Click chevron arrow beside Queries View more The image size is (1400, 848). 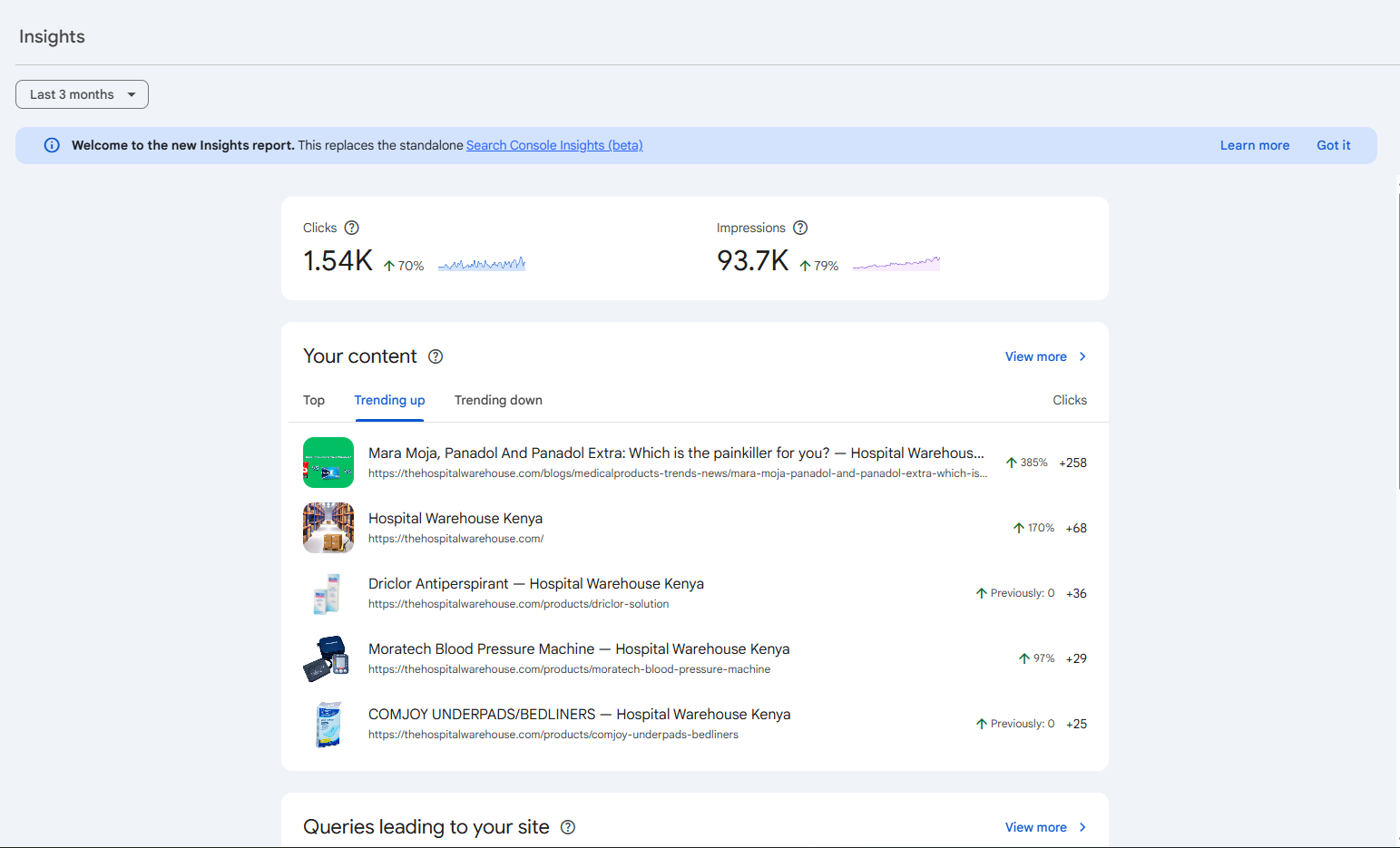tap(1082, 827)
